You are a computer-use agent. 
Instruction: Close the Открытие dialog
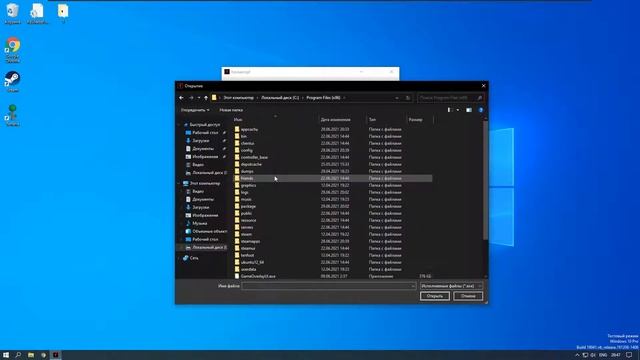point(483,86)
